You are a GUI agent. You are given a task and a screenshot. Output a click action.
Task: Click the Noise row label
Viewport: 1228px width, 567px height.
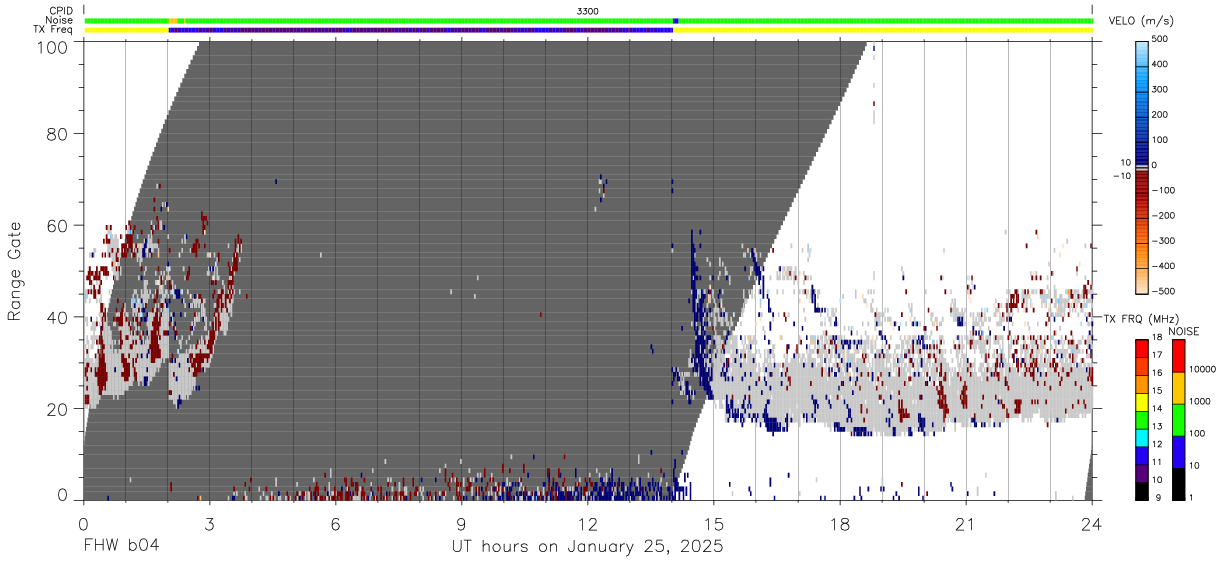59,20
